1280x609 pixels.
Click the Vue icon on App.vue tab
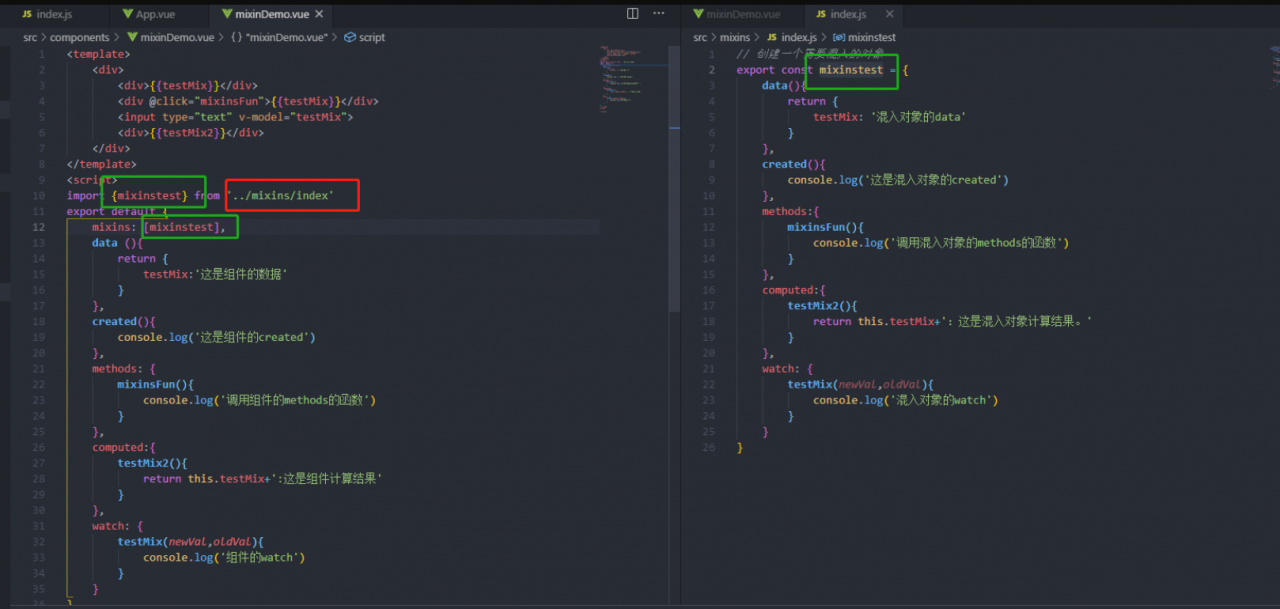tap(126, 15)
